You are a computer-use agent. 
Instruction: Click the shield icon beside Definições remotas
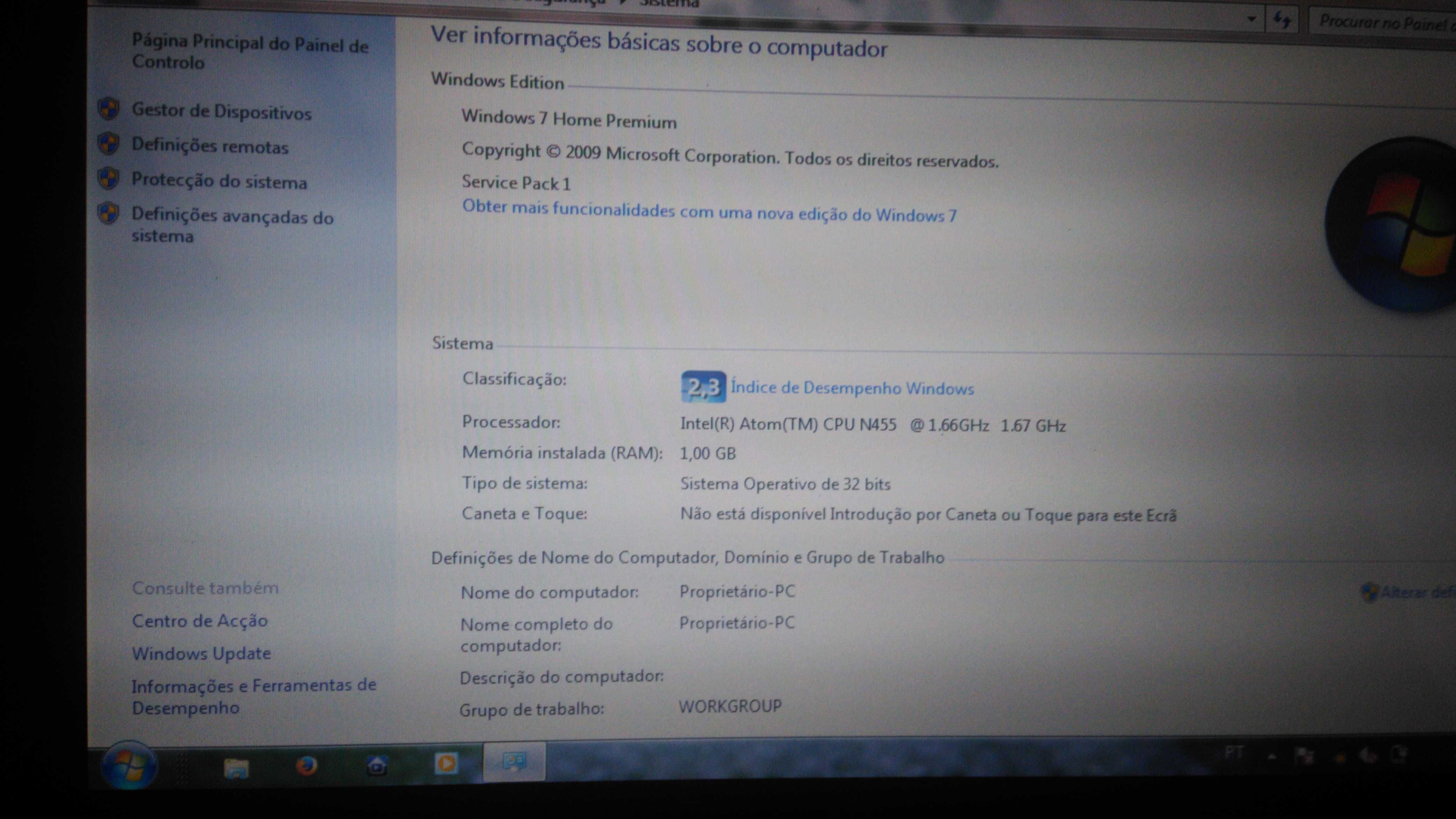pyautogui.click(x=108, y=143)
